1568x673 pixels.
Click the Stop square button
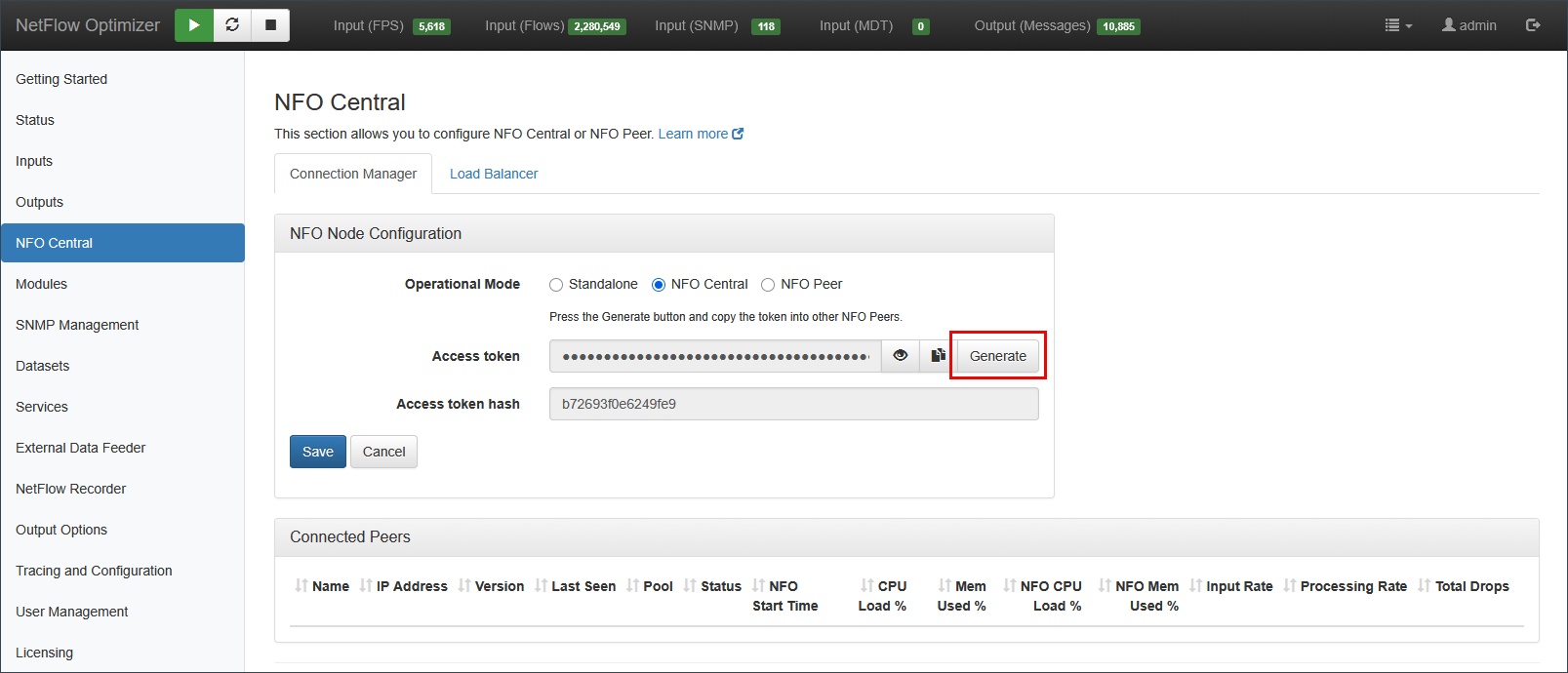tap(270, 25)
